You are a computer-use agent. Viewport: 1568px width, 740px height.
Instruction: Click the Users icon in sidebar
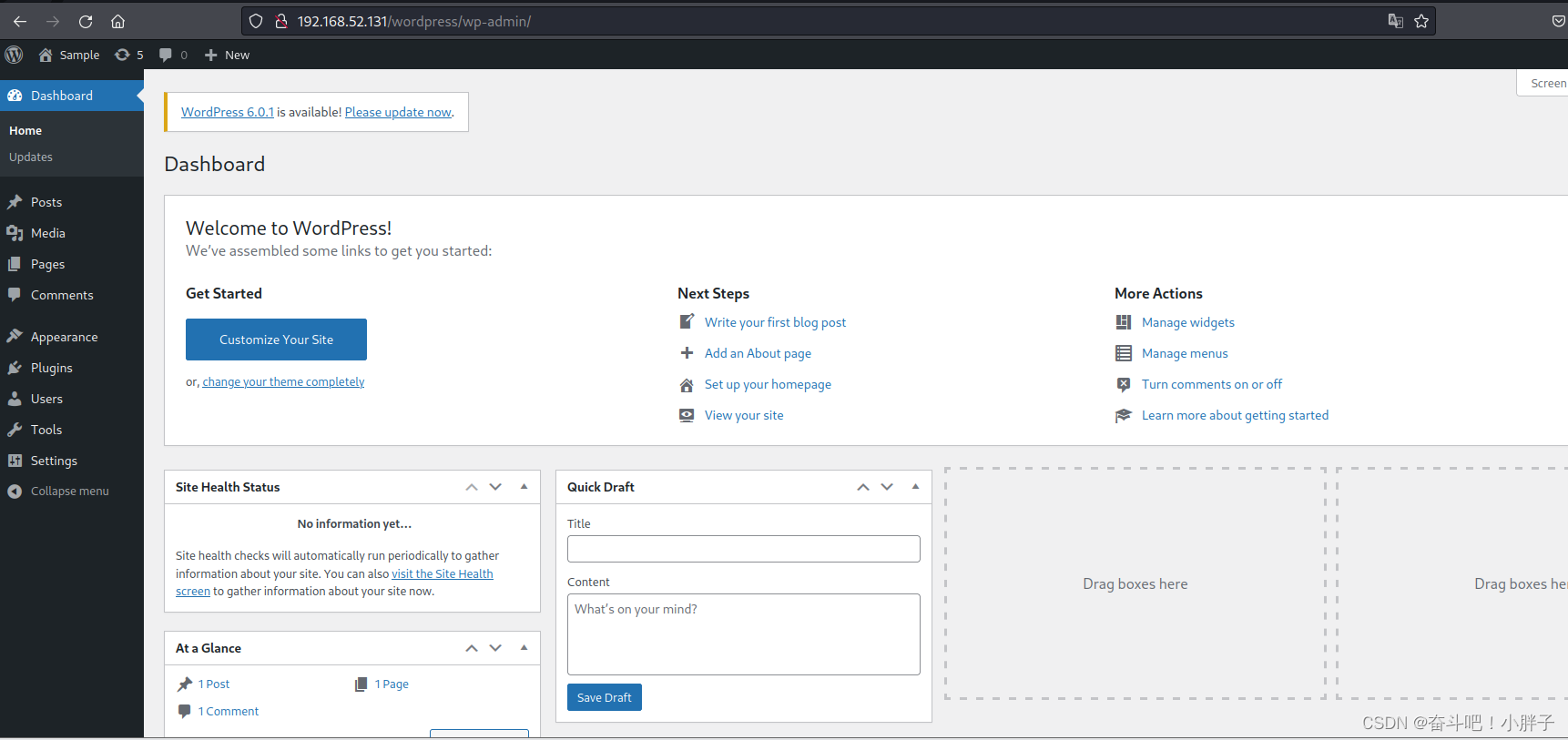[15, 399]
